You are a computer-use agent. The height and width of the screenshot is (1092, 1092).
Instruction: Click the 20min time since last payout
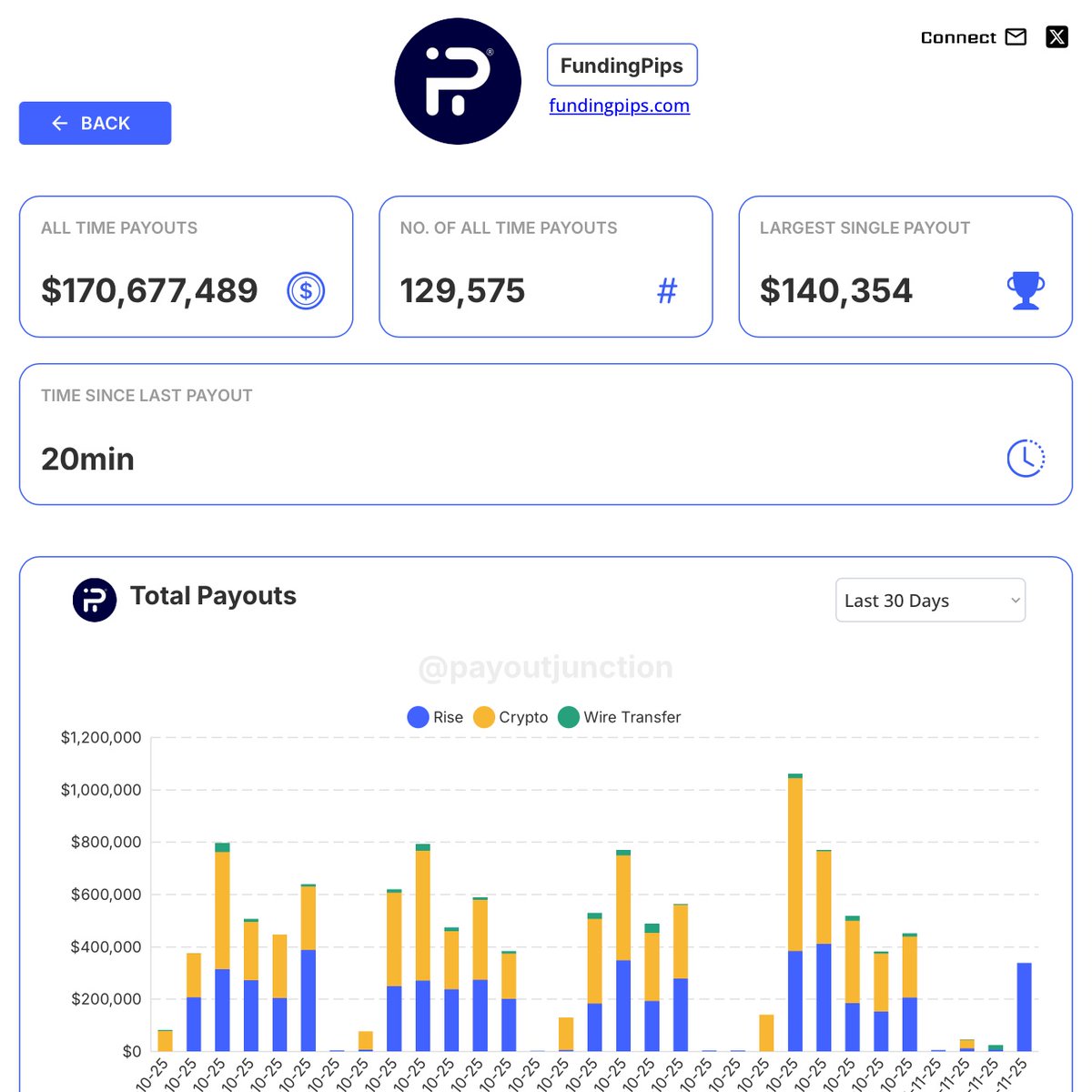87,459
